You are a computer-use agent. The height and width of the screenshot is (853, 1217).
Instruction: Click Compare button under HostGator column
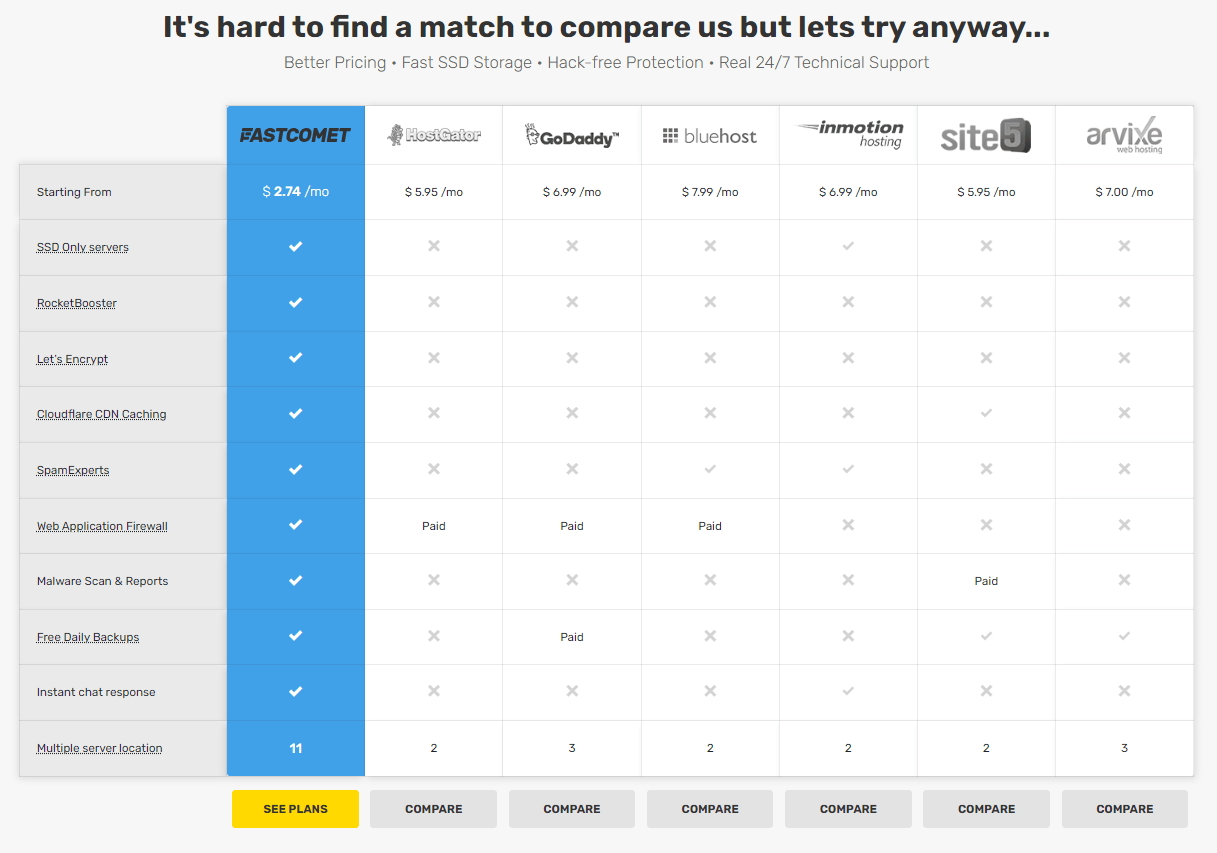(433, 809)
